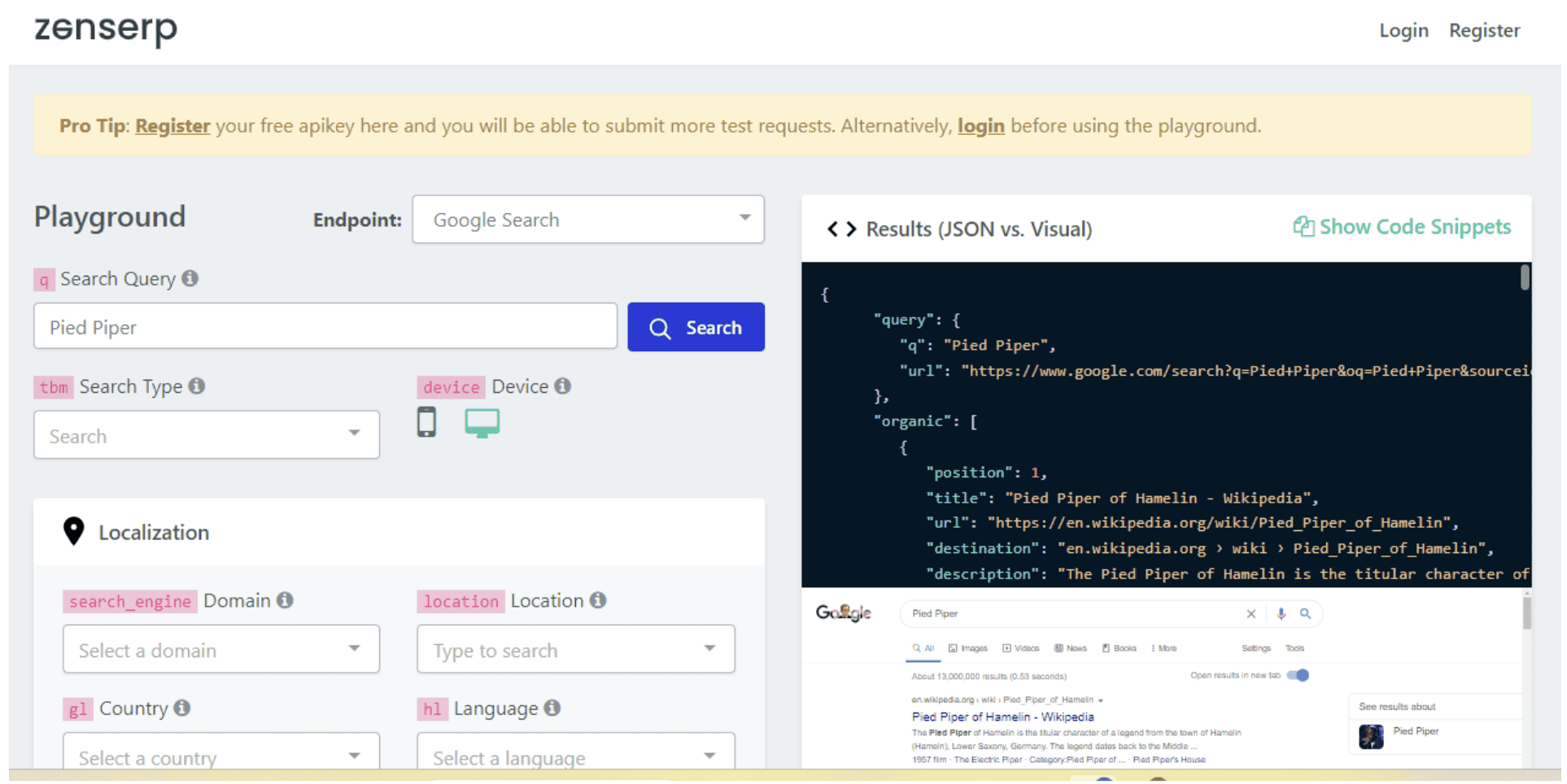
Task: Click the Search Type info icon
Action: (x=197, y=386)
